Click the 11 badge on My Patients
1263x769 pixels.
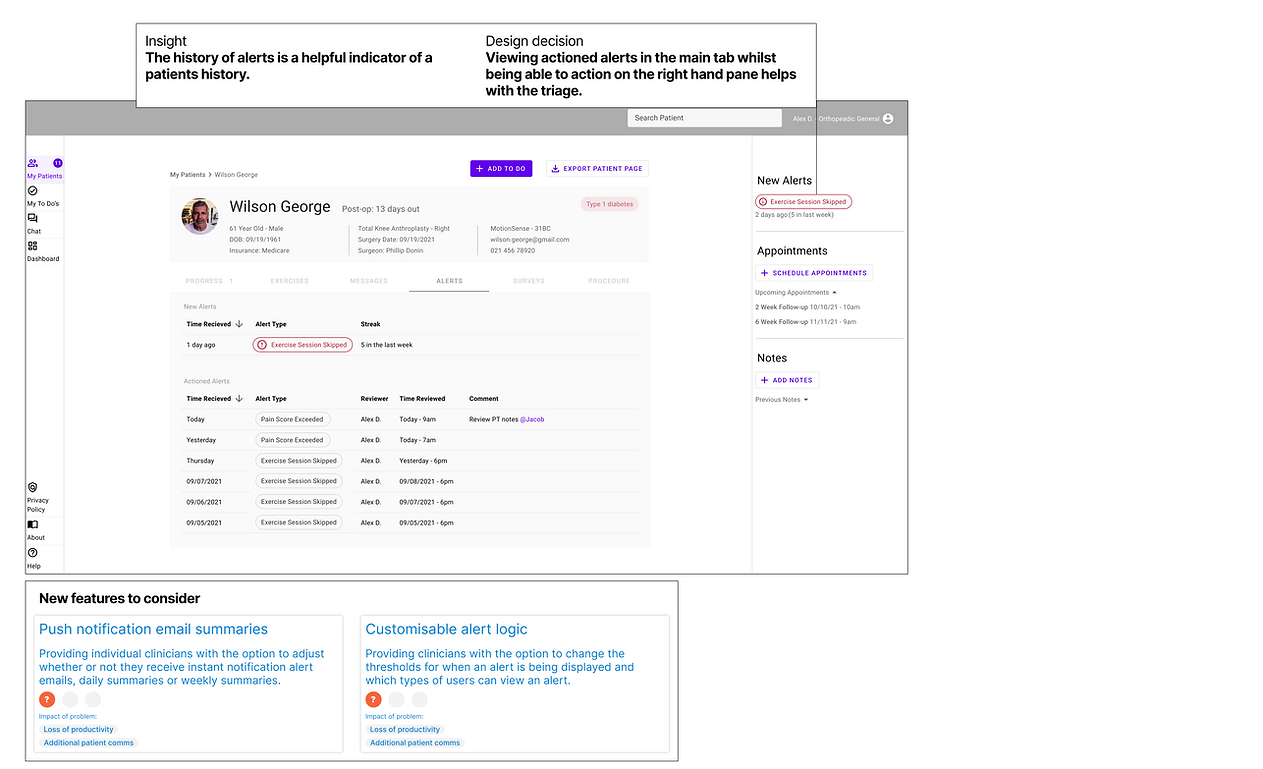[x=57, y=163]
